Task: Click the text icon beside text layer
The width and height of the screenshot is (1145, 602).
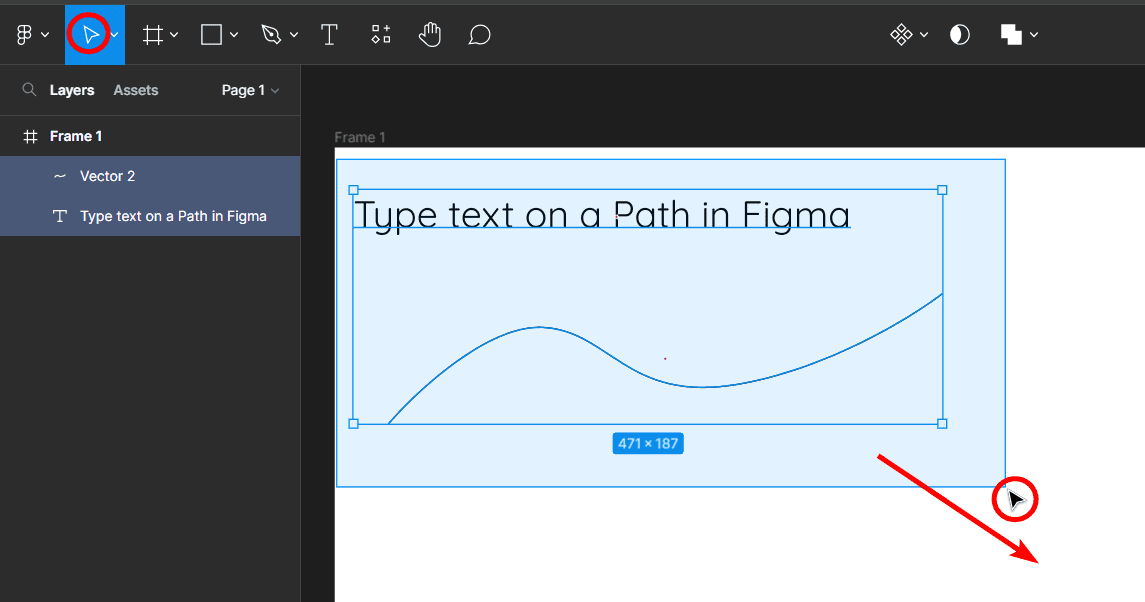Action: [x=60, y=216]
